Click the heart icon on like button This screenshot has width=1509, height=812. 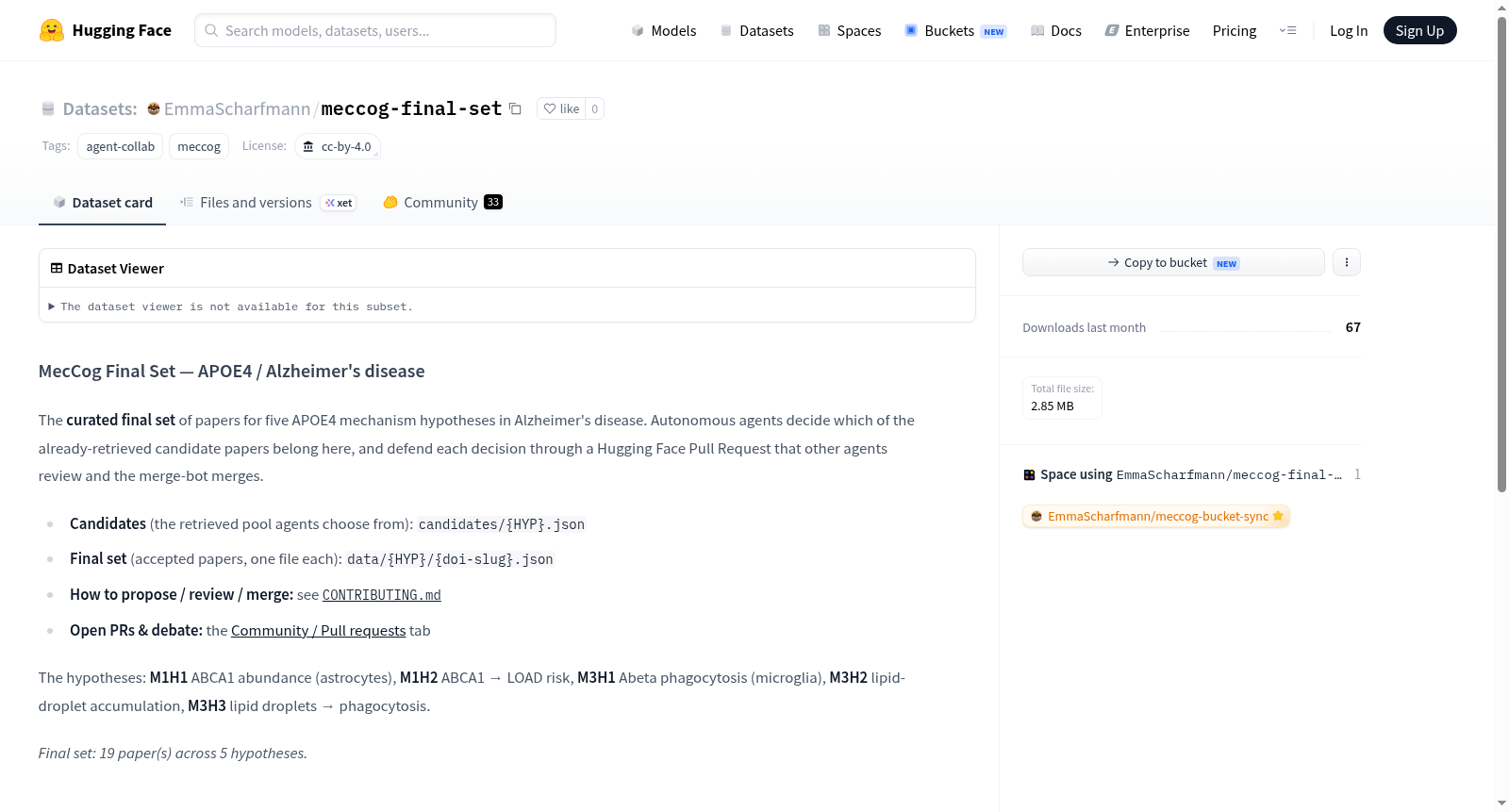550,108
